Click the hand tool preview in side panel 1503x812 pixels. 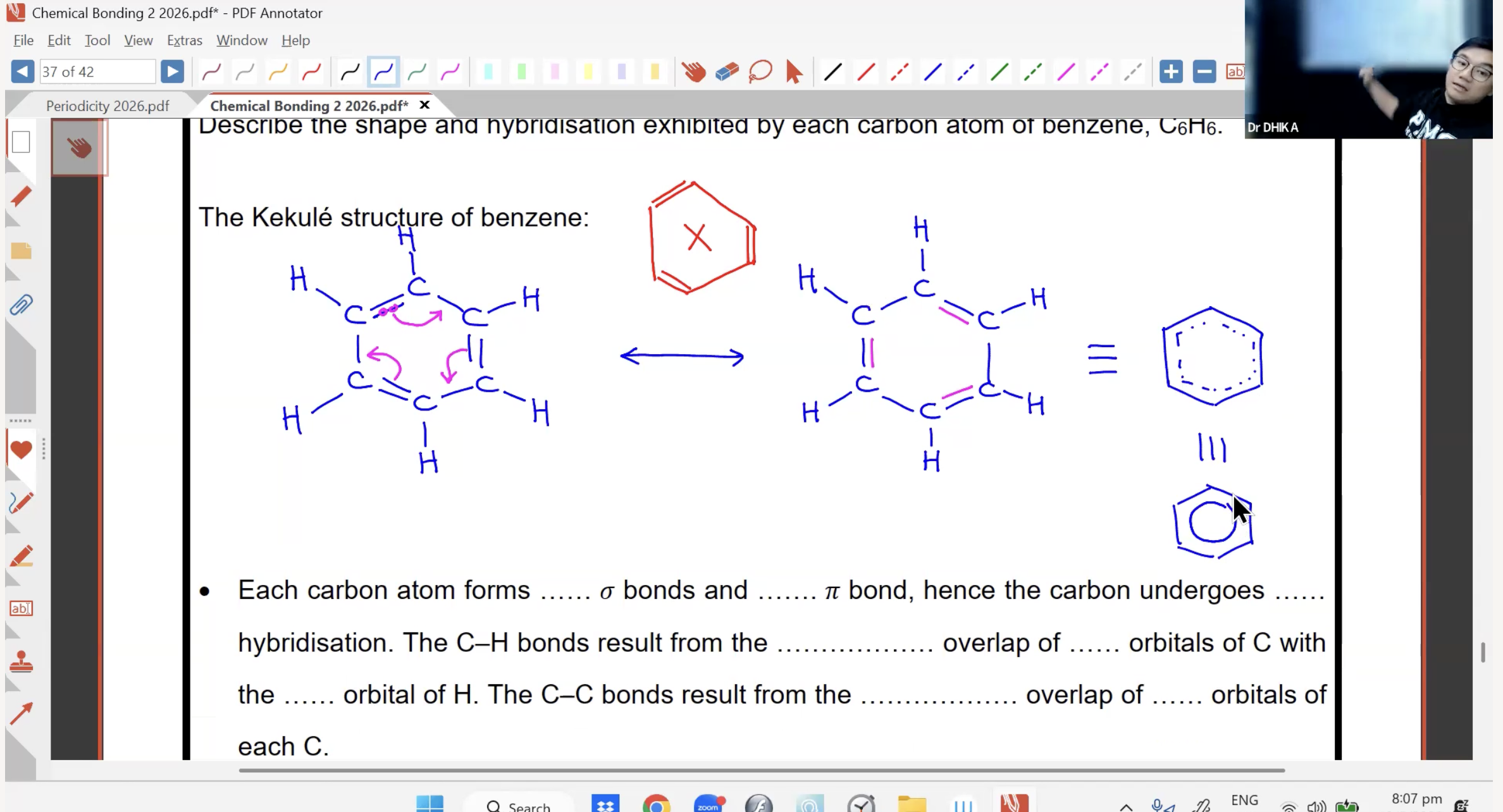coord(79,148)
